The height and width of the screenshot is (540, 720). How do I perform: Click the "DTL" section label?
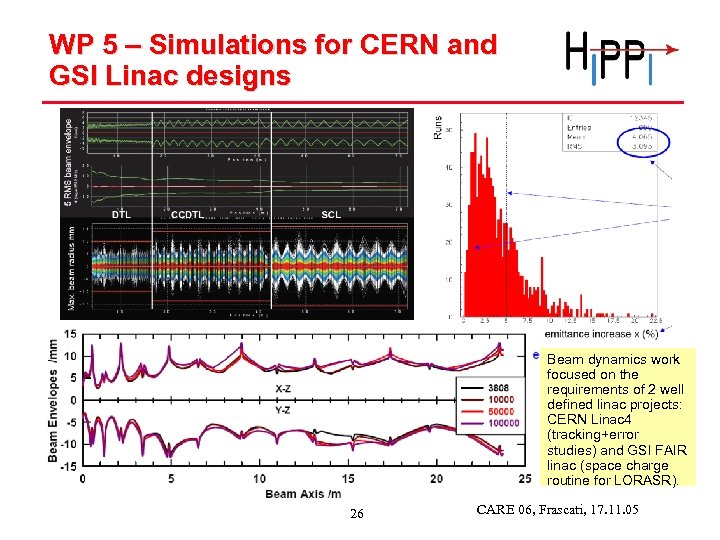point(121,214)
